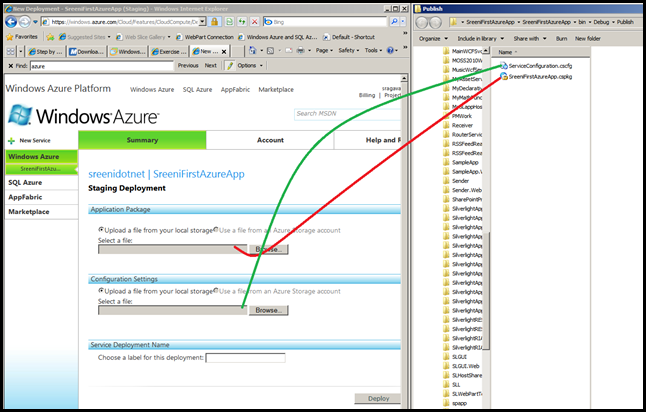Click Explorer forward button in Publish window

pos(435,23)
